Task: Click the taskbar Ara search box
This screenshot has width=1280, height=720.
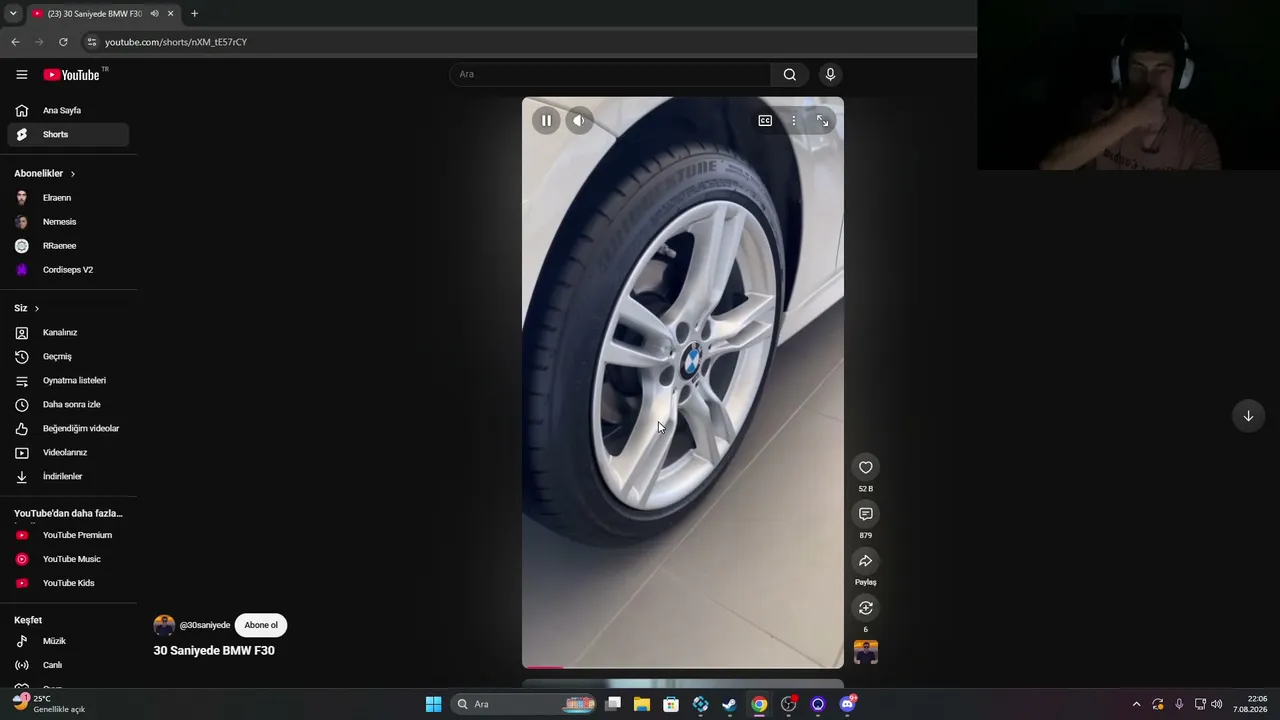Action: pyautogui.click(x=525, y=704)
